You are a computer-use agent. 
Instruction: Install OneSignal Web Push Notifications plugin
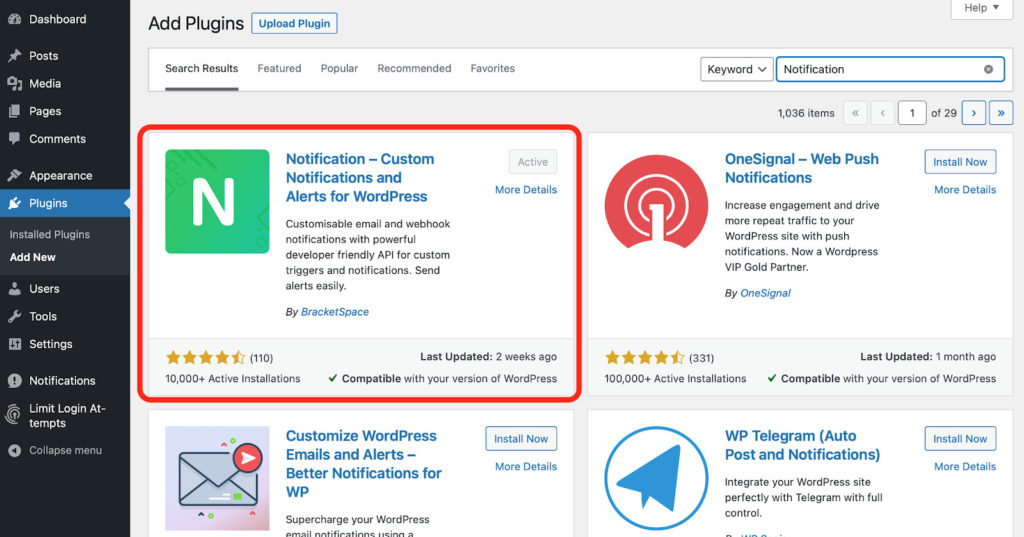[960, 162]
